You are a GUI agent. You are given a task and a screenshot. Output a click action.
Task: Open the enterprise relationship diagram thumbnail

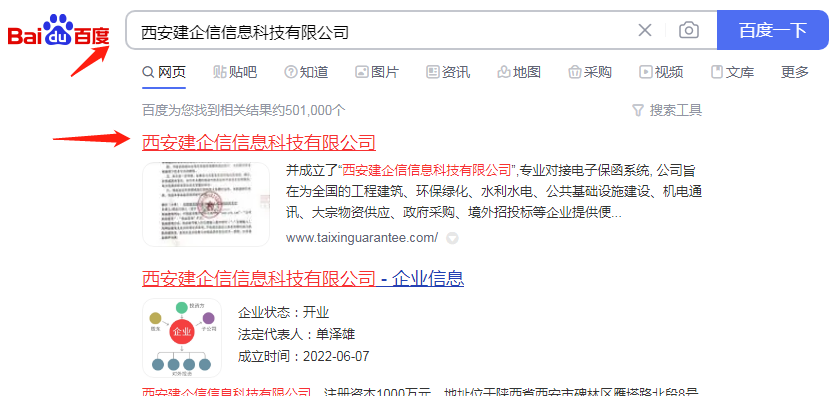tap(182, 337)
